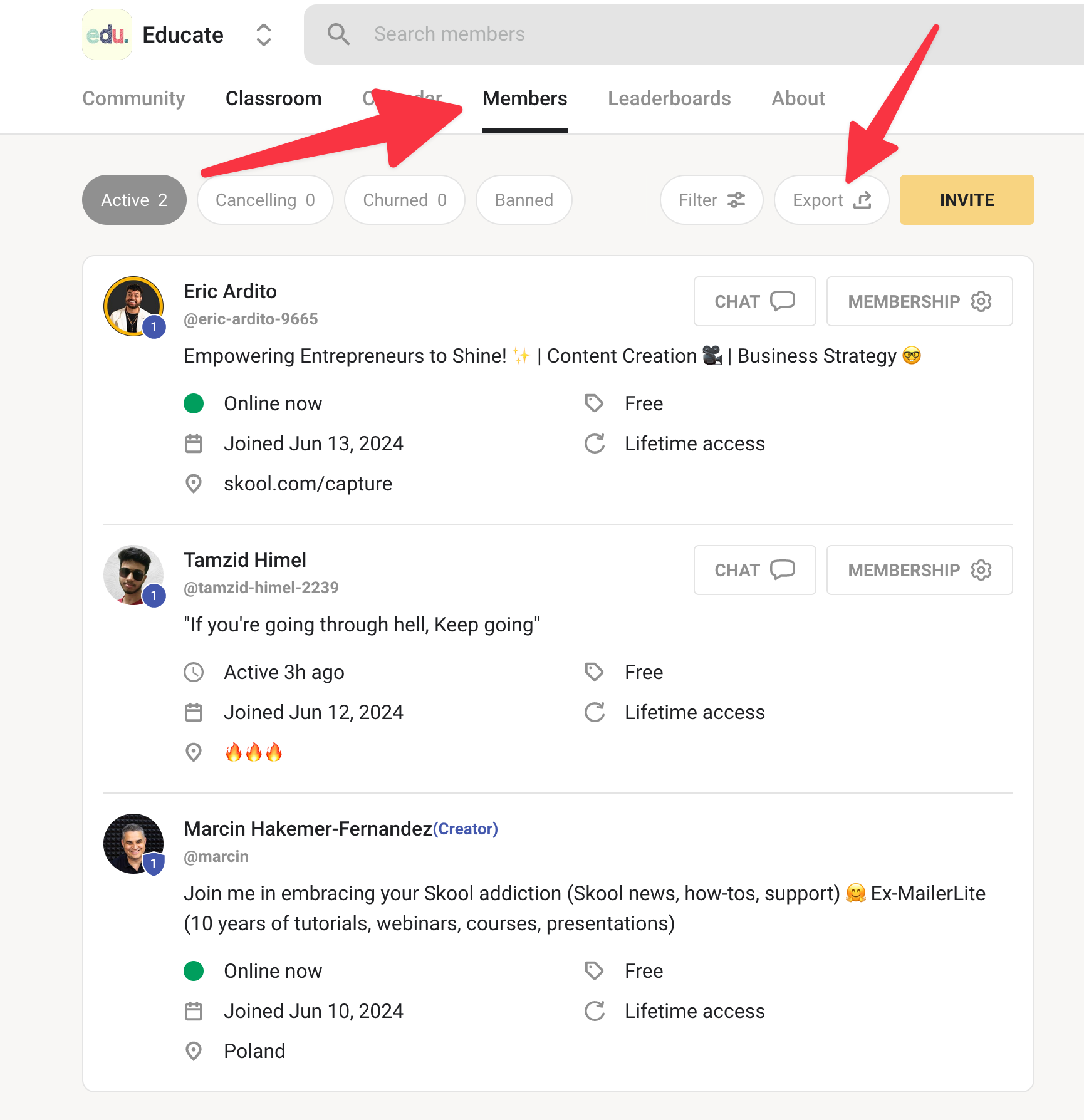
Task: Click the location pin near skool.com/capture
Action: click(194, 484)
